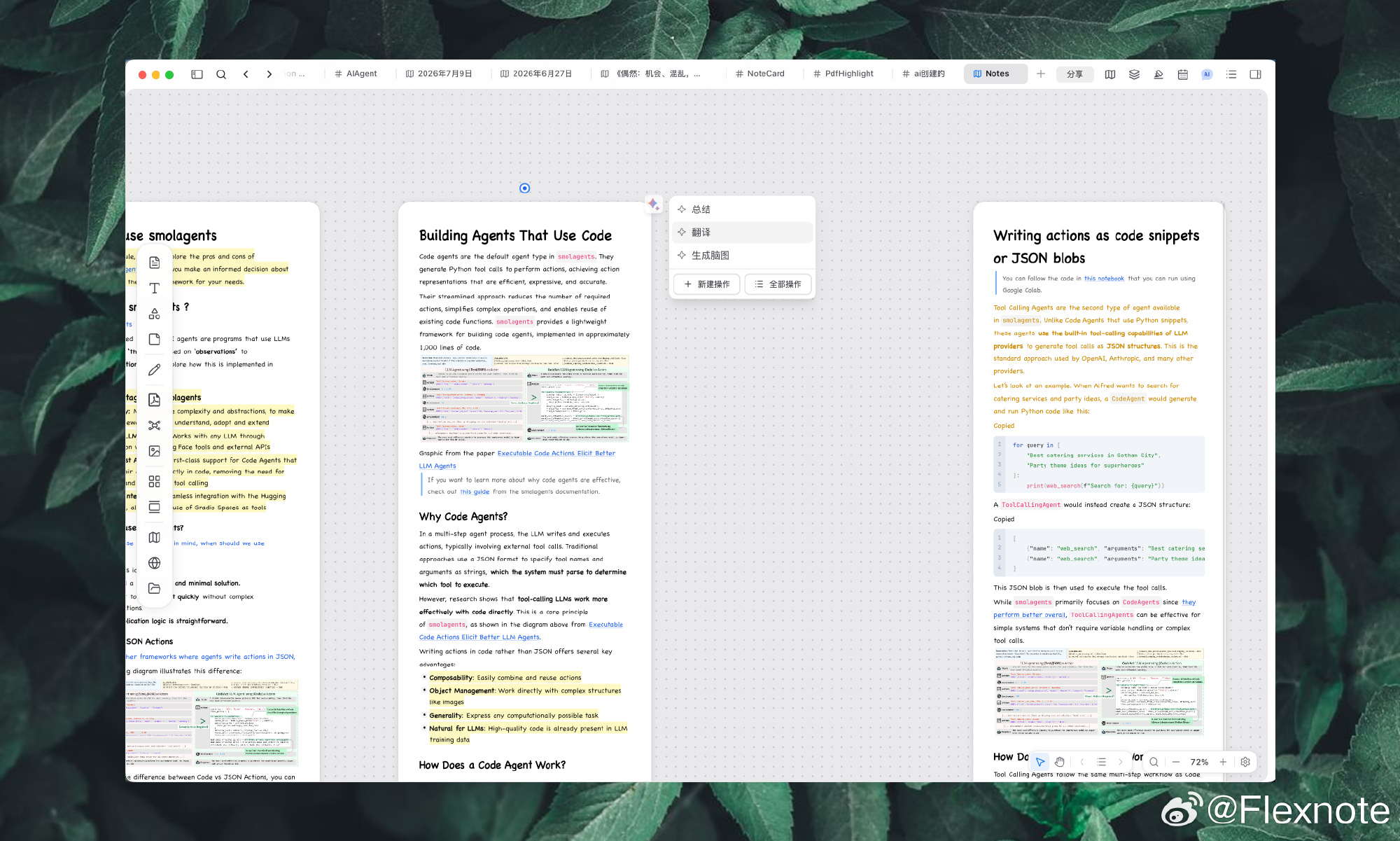Click the 分享 share button

pyautogui.click(x=1074, y=74)
